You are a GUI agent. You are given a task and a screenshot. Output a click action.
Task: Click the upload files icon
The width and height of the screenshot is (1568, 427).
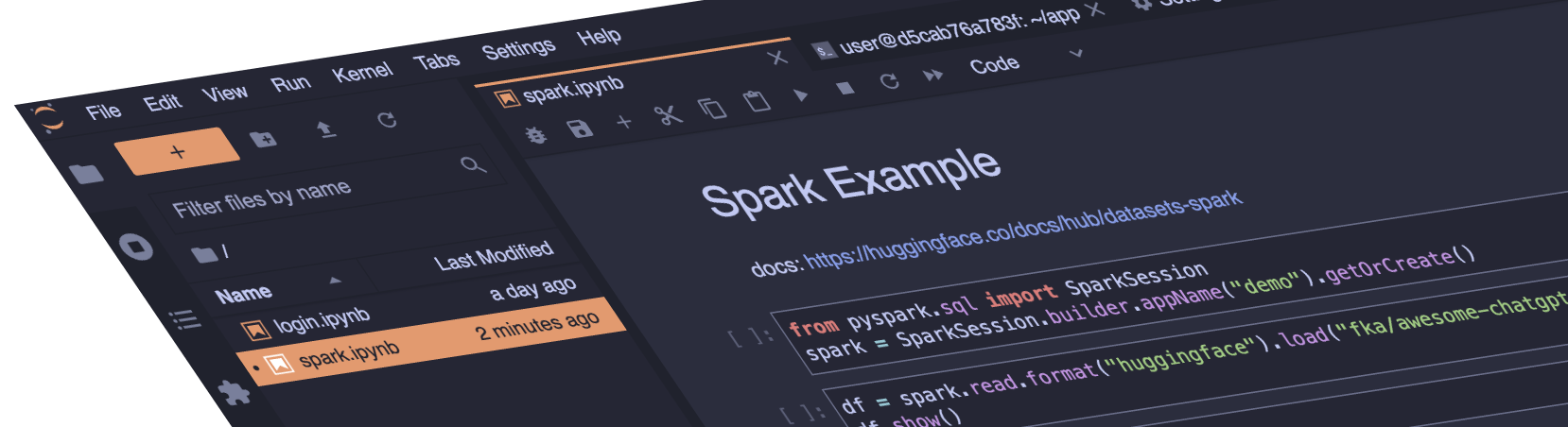pos(326,129)
